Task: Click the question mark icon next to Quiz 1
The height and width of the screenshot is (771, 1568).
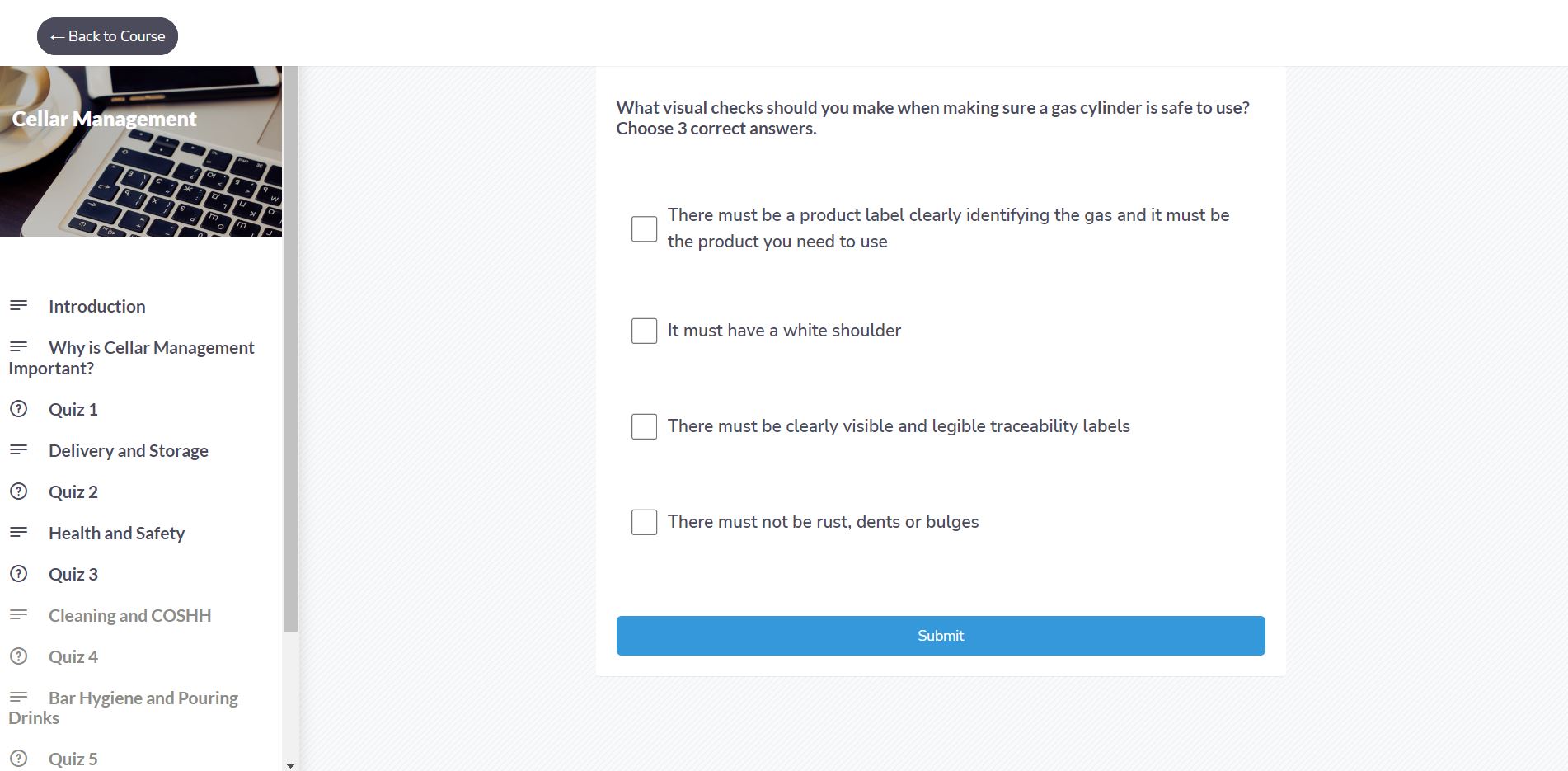Action: tap(18, 409)
